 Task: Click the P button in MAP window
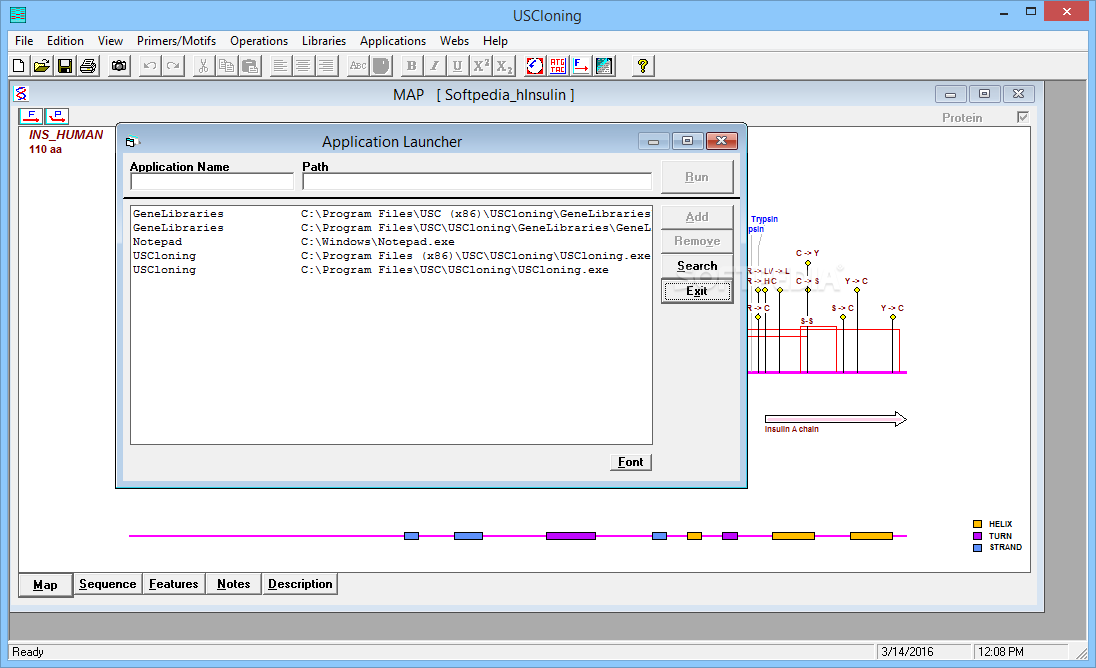57,116
